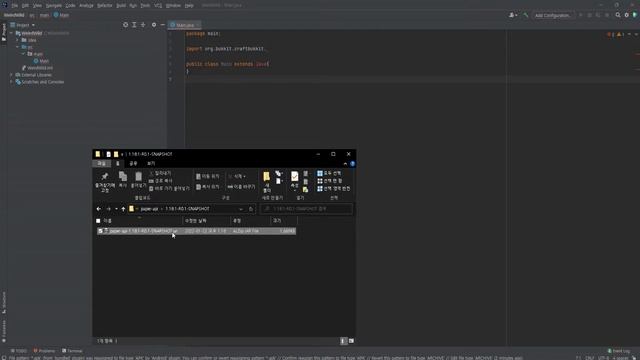
Task: Open the Code menu in IntelliJ
Action: (70, 6)
